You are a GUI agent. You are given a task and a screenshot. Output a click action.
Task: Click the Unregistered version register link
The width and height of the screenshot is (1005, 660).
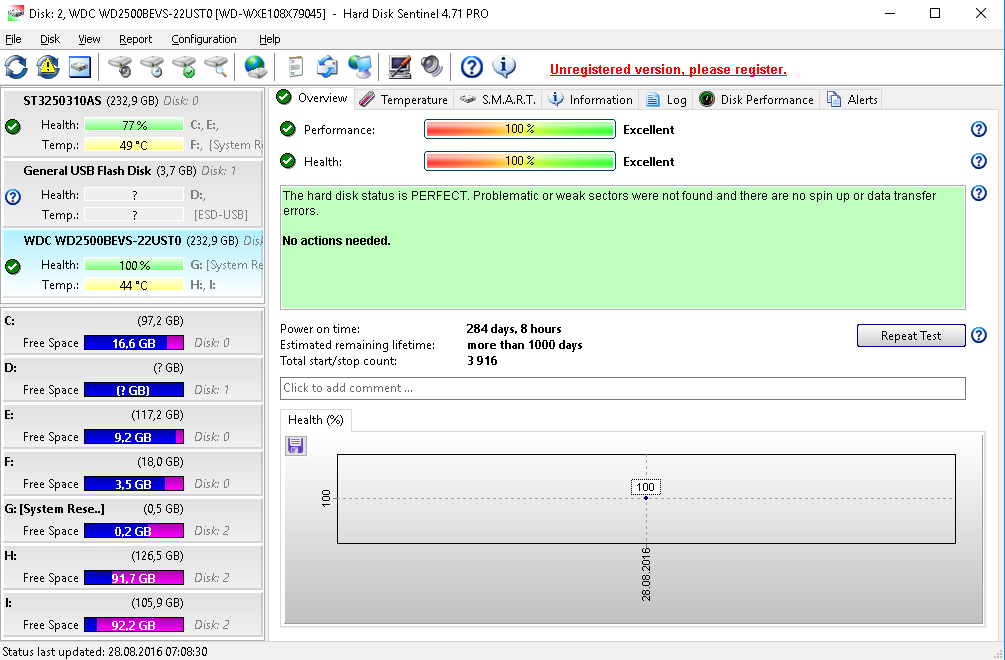pyautogui.click(x=668, y=69)
